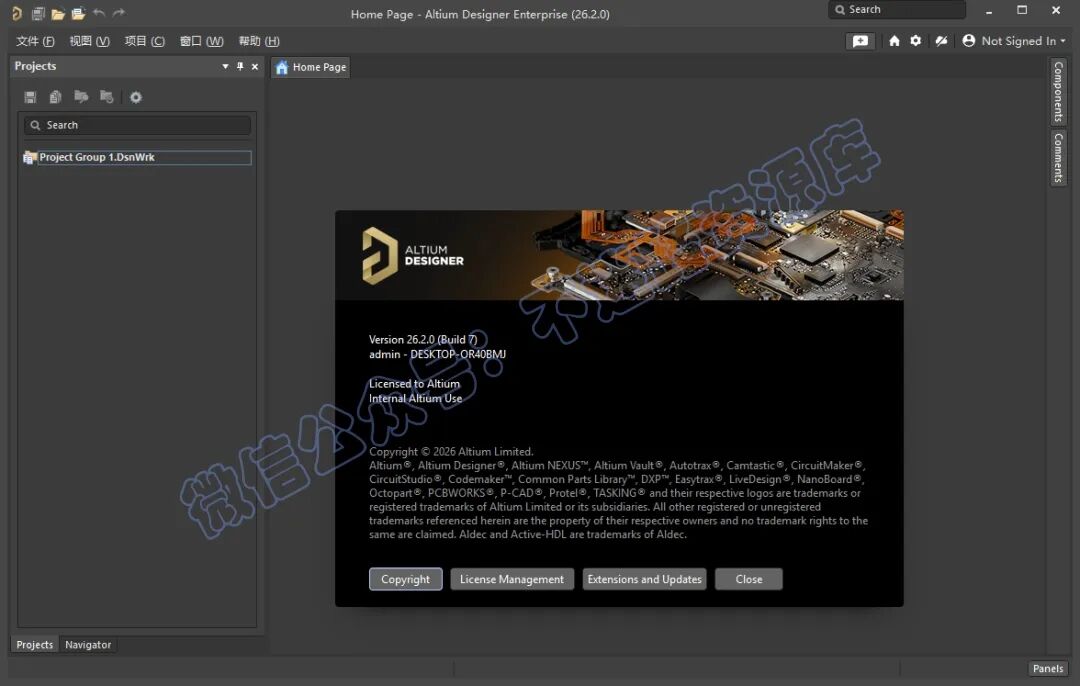This screenshot has width=1080, height=686.
Task: Click the user account avatar icon
Action: pyautogui.click(x=968, y=41)
